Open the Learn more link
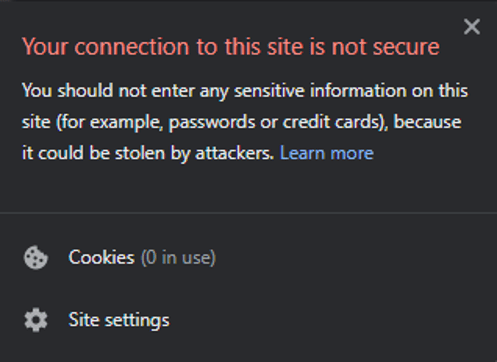 tap(326, 153)
